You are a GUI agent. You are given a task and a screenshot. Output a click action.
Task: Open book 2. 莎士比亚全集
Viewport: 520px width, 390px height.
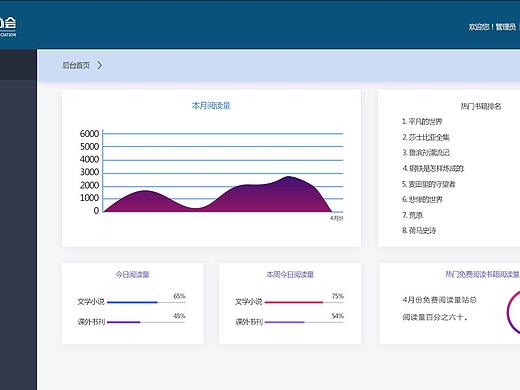tap(426, 137)
